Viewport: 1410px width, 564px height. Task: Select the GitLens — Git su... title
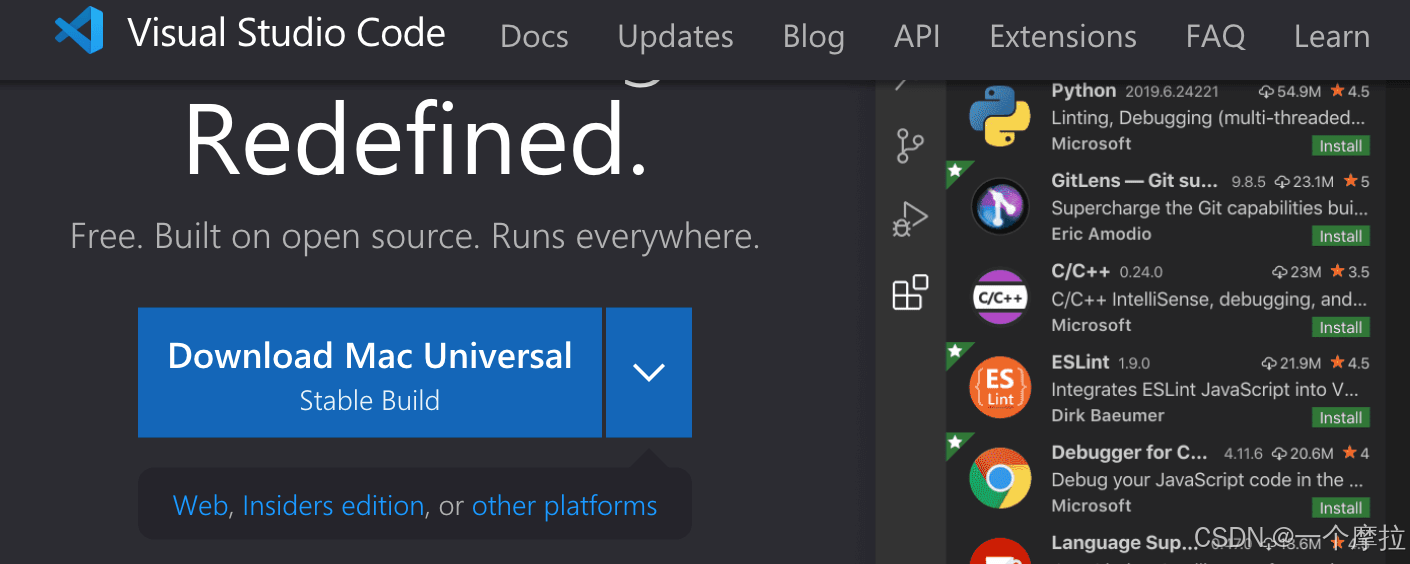click(x=1134, y=180)
